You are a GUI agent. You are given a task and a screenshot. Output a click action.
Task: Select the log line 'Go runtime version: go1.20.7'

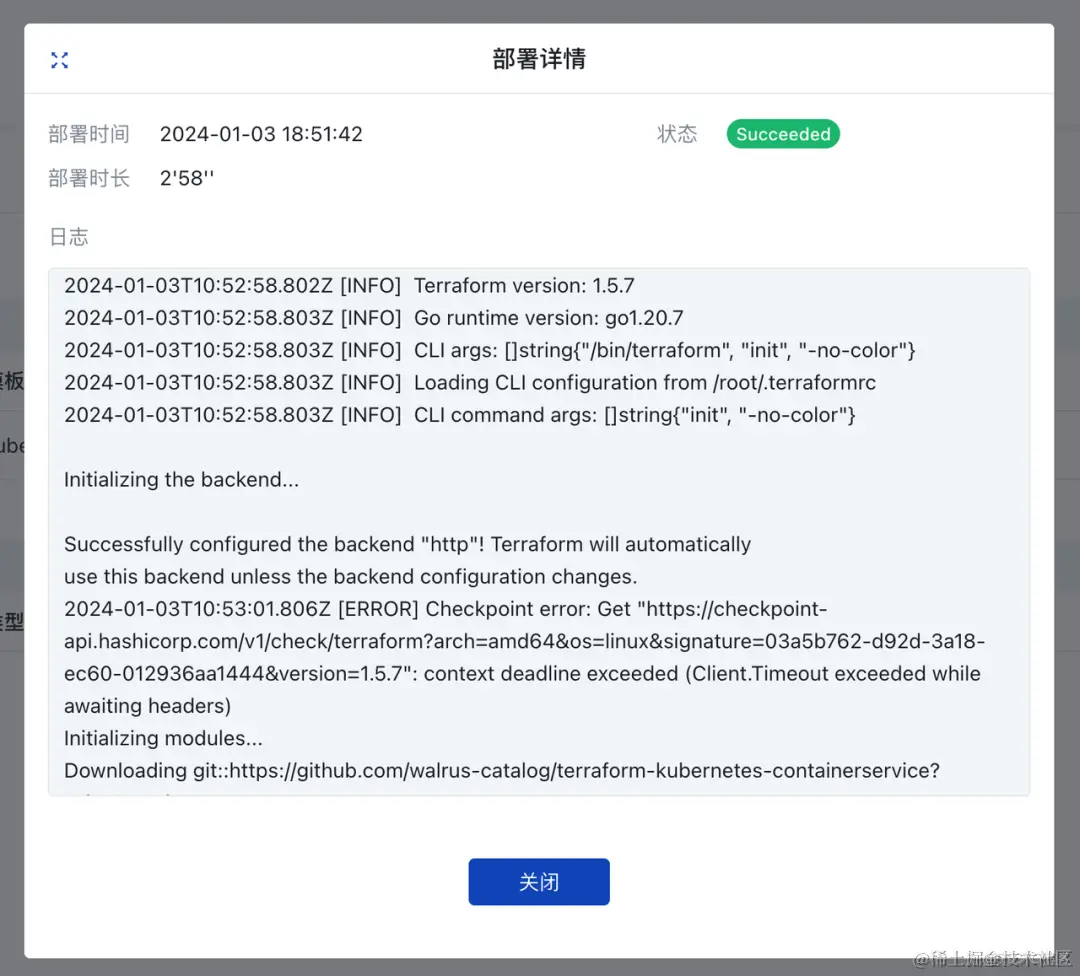(x=373, y=318)
